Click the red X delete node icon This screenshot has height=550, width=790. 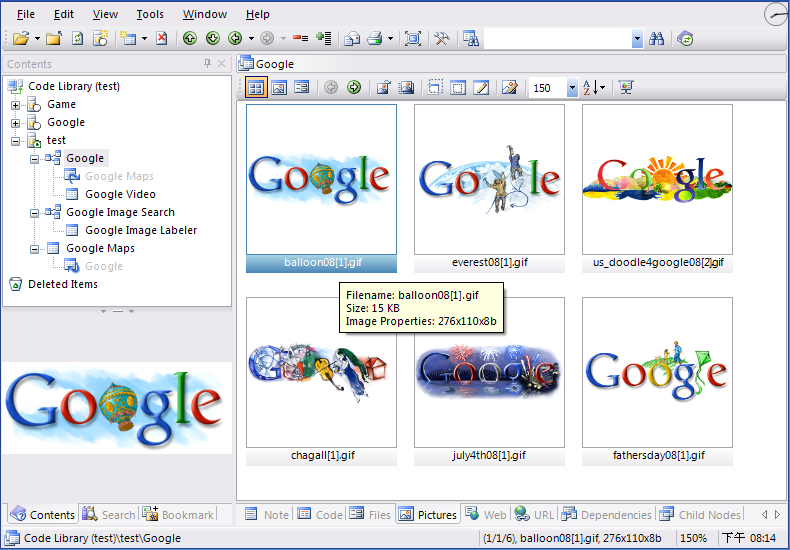pyautogui.click(x=161, y=38)
